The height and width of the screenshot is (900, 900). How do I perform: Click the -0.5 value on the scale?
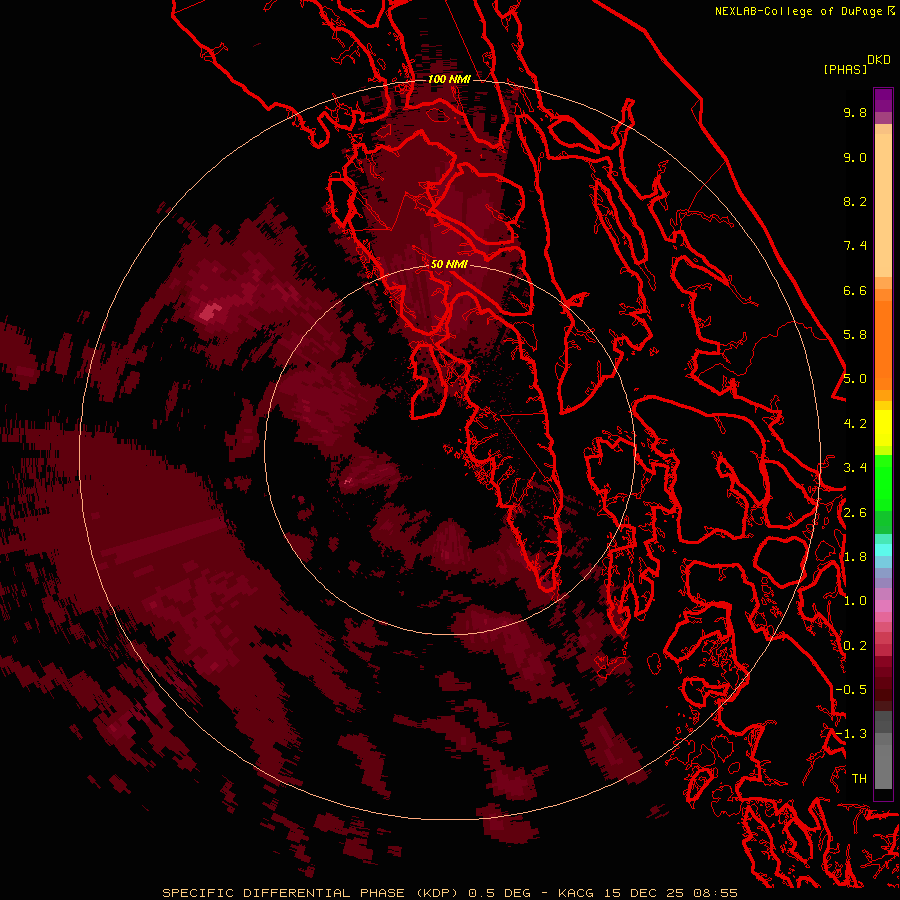(851, 690)
